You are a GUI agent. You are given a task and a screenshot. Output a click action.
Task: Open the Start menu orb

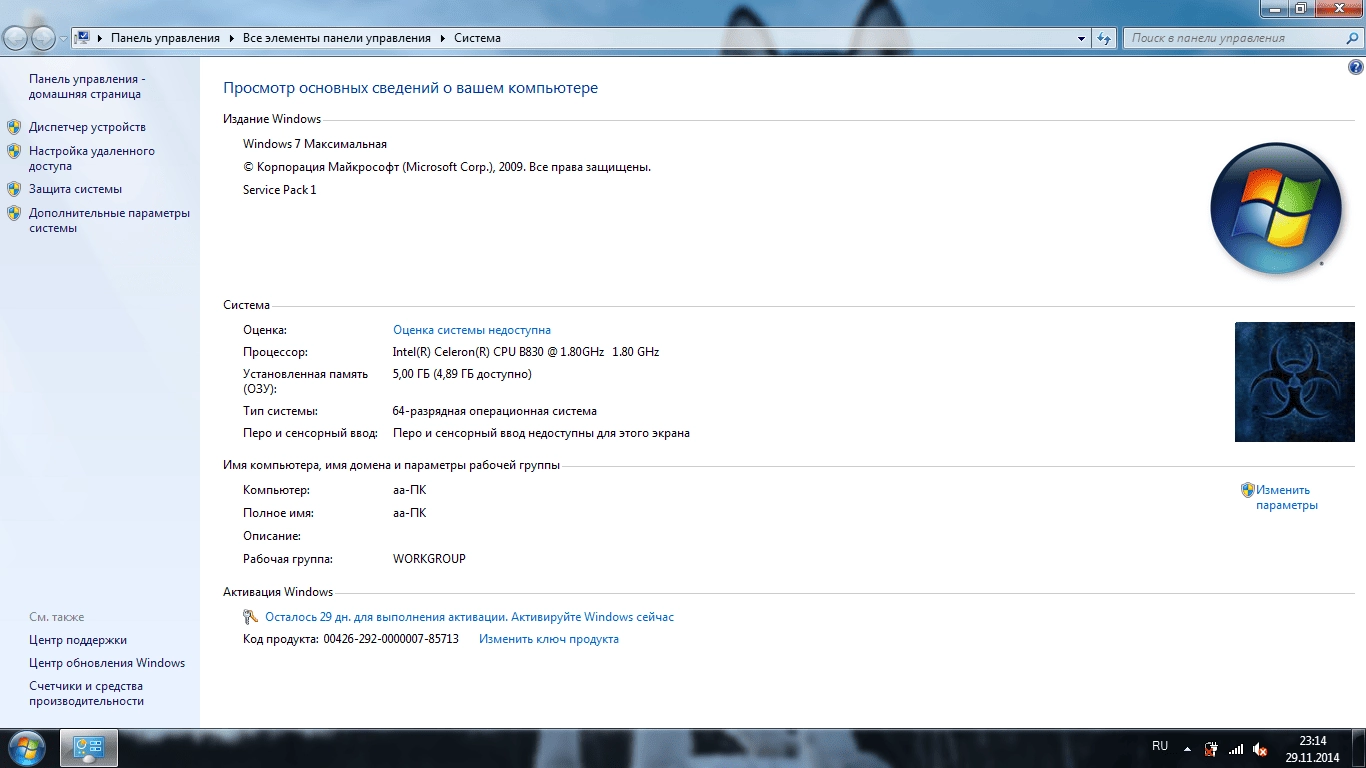pos(26,748)
